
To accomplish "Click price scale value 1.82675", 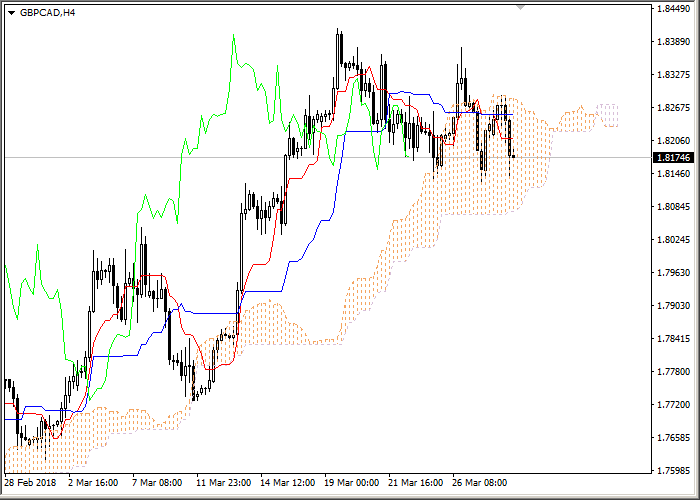I will tap(673, 108).
